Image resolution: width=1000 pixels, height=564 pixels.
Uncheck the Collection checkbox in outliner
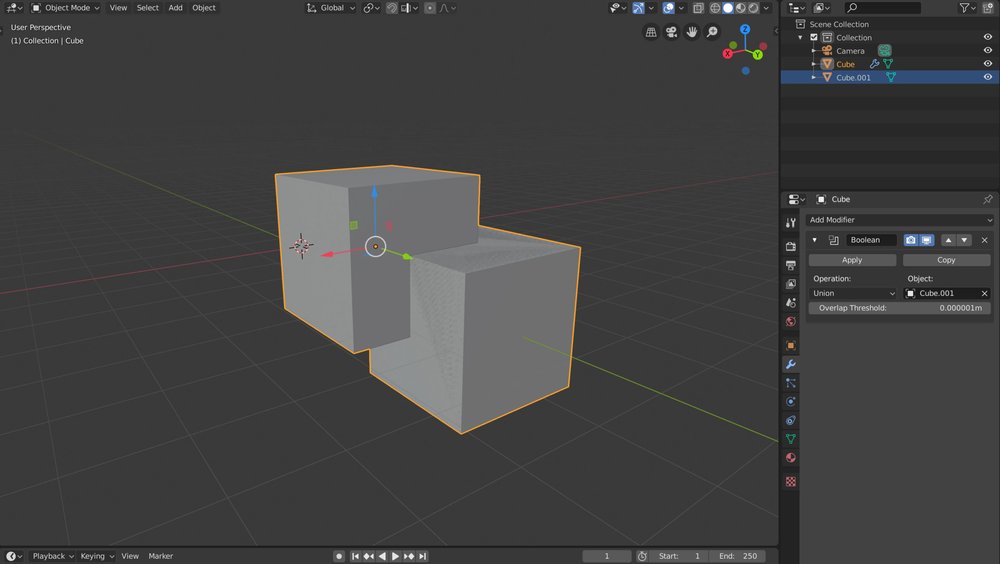click(x=814, y=37)
